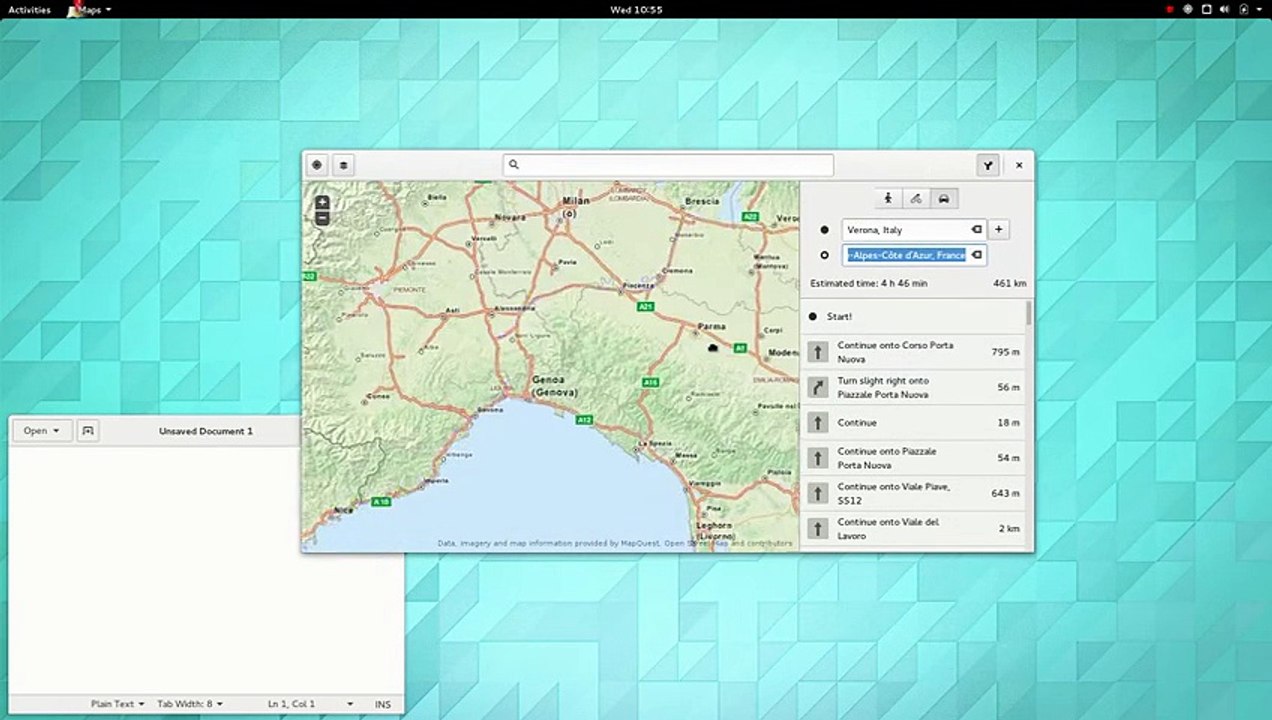1272x720 pixels.
Task: Open the system menu dropdown arrow
Action: point(1257,9)
